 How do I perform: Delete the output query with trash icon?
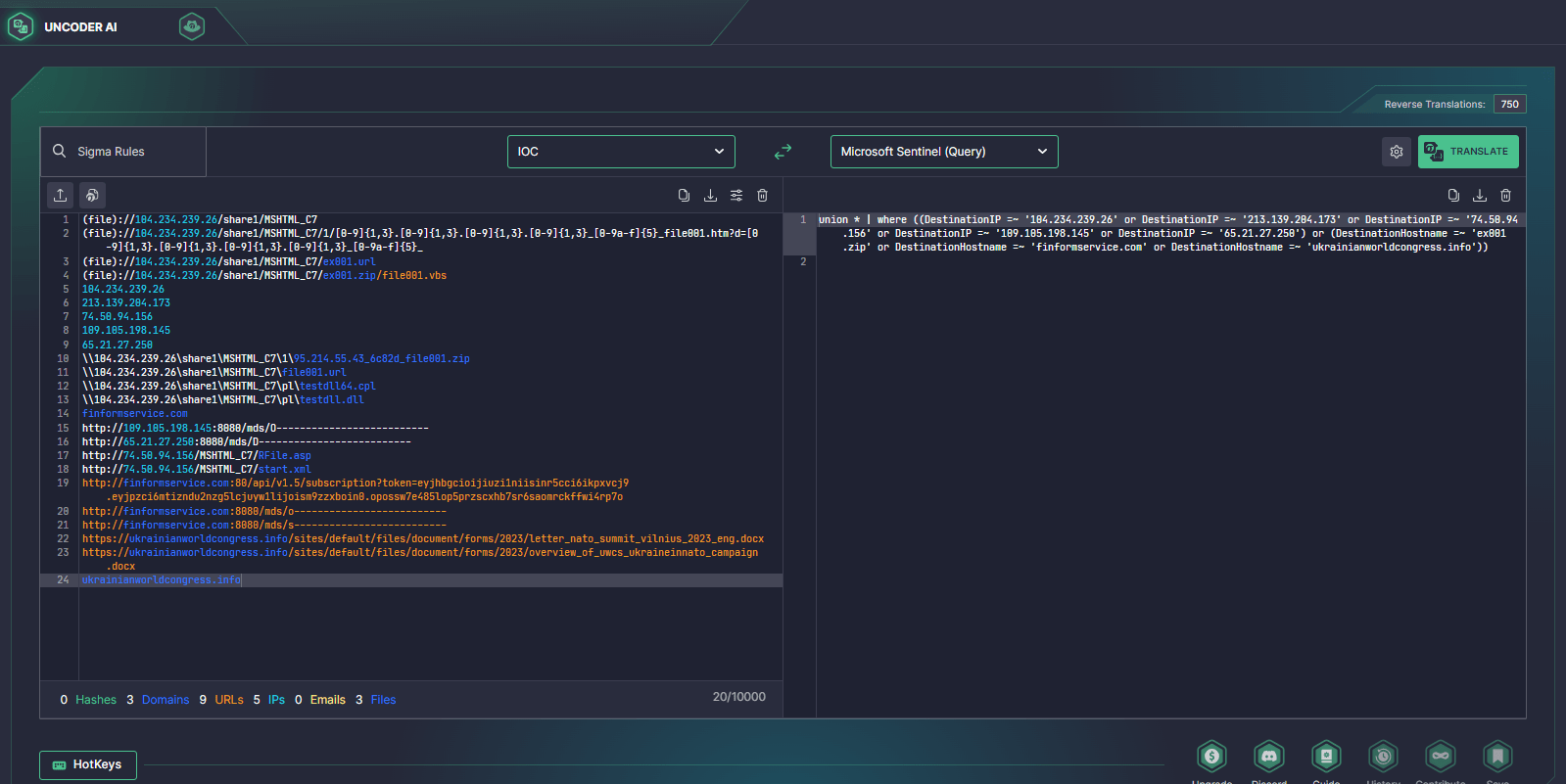pos(1505,196)
